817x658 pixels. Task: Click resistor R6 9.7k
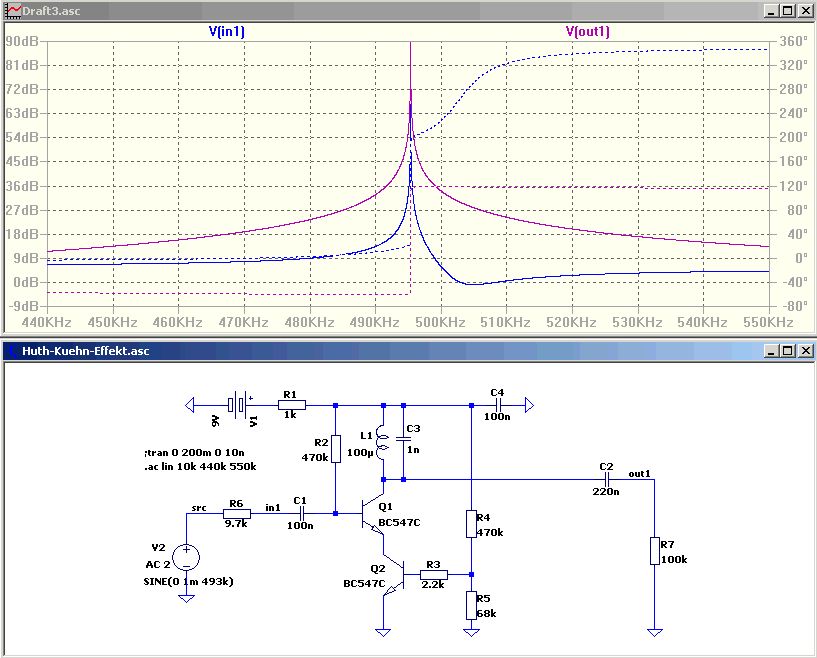[x=237, y=514]
